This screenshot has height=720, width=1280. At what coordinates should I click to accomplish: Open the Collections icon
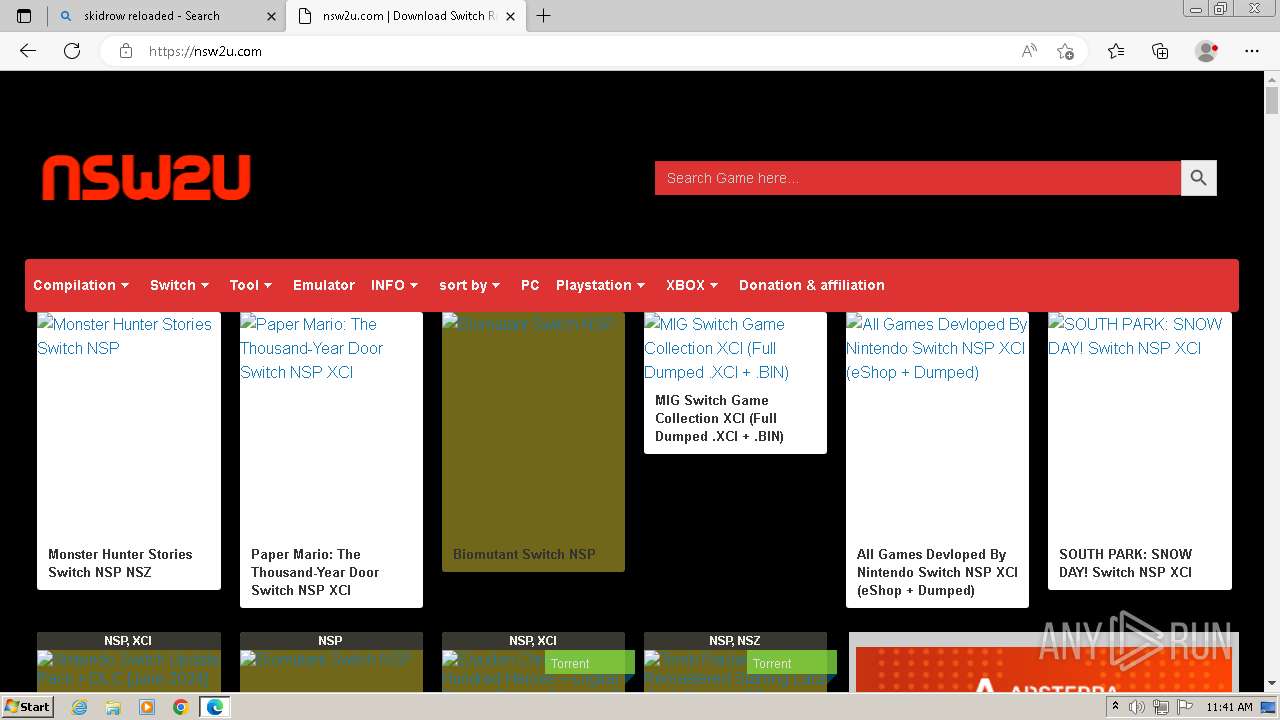click(1160, 51)
